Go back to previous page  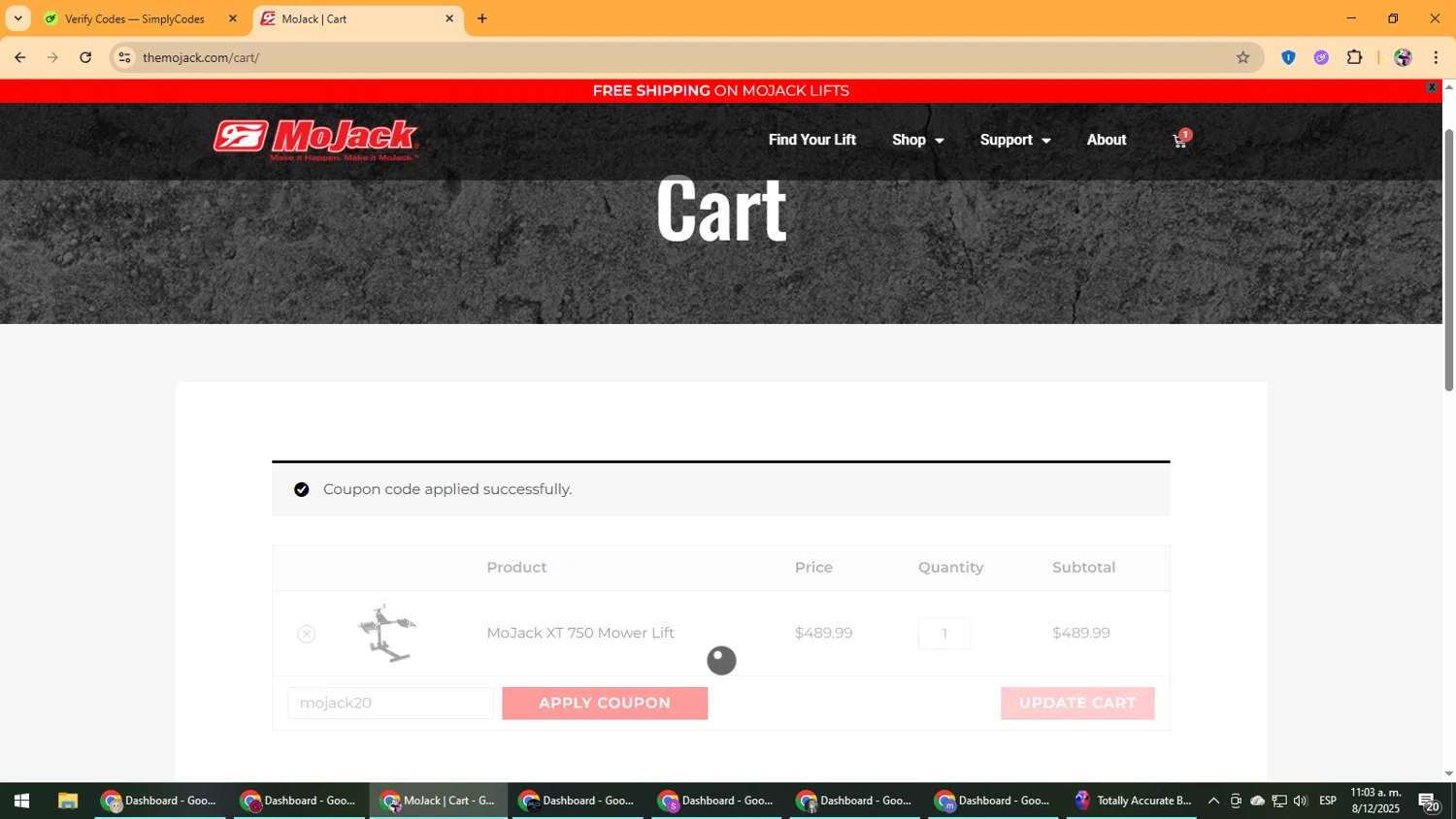pos(20,57)
